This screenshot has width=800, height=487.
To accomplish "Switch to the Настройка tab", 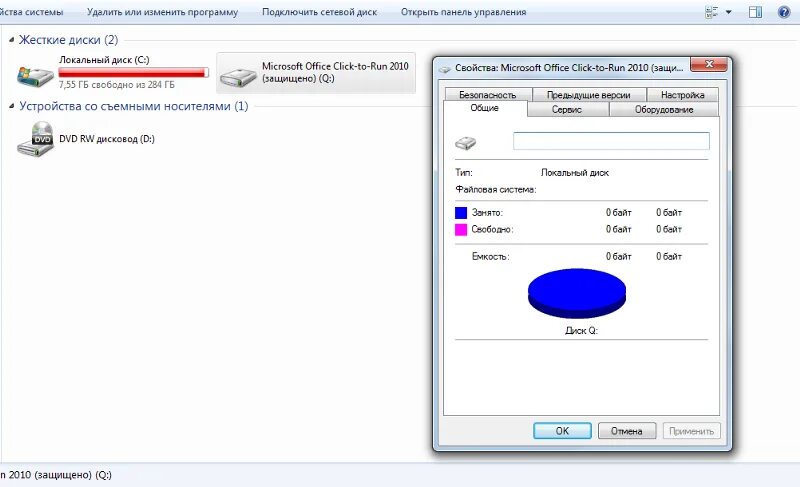I will (x=683, y=95).
